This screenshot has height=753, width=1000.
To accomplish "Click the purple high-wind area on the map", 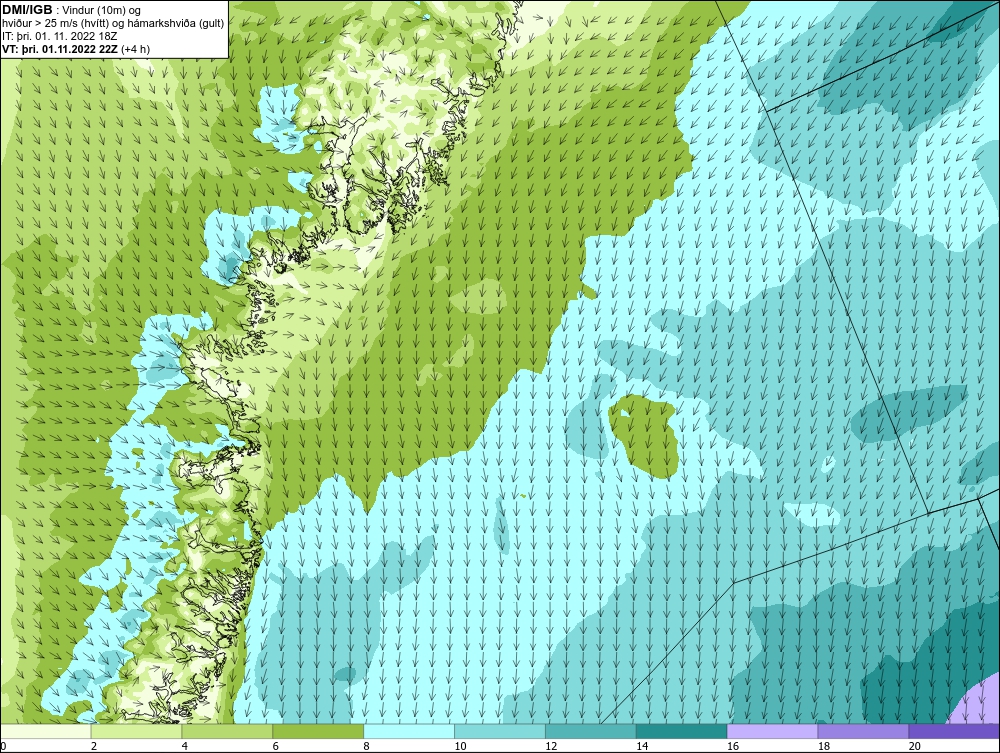I will pyautogui.click(x=976, y=706).
